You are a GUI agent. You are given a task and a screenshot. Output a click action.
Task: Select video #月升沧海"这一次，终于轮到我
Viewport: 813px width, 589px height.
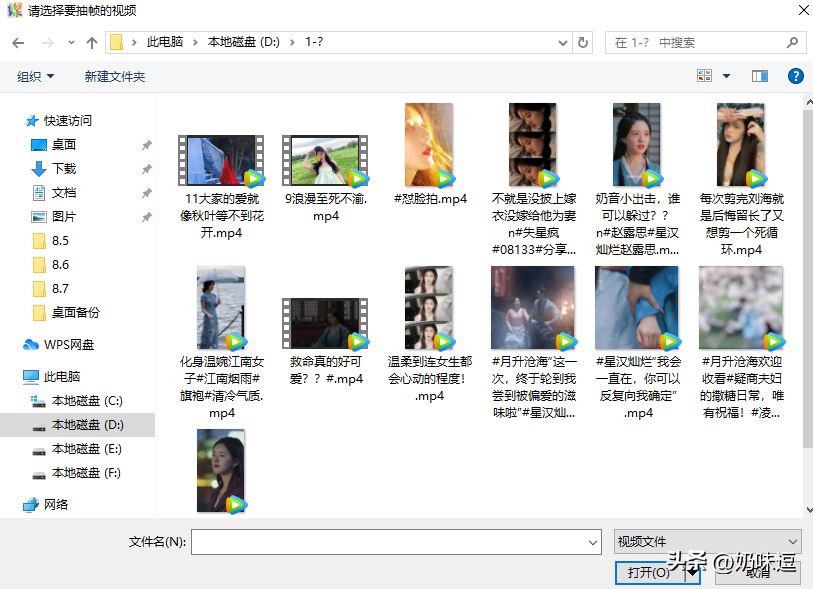coord(534,342)
